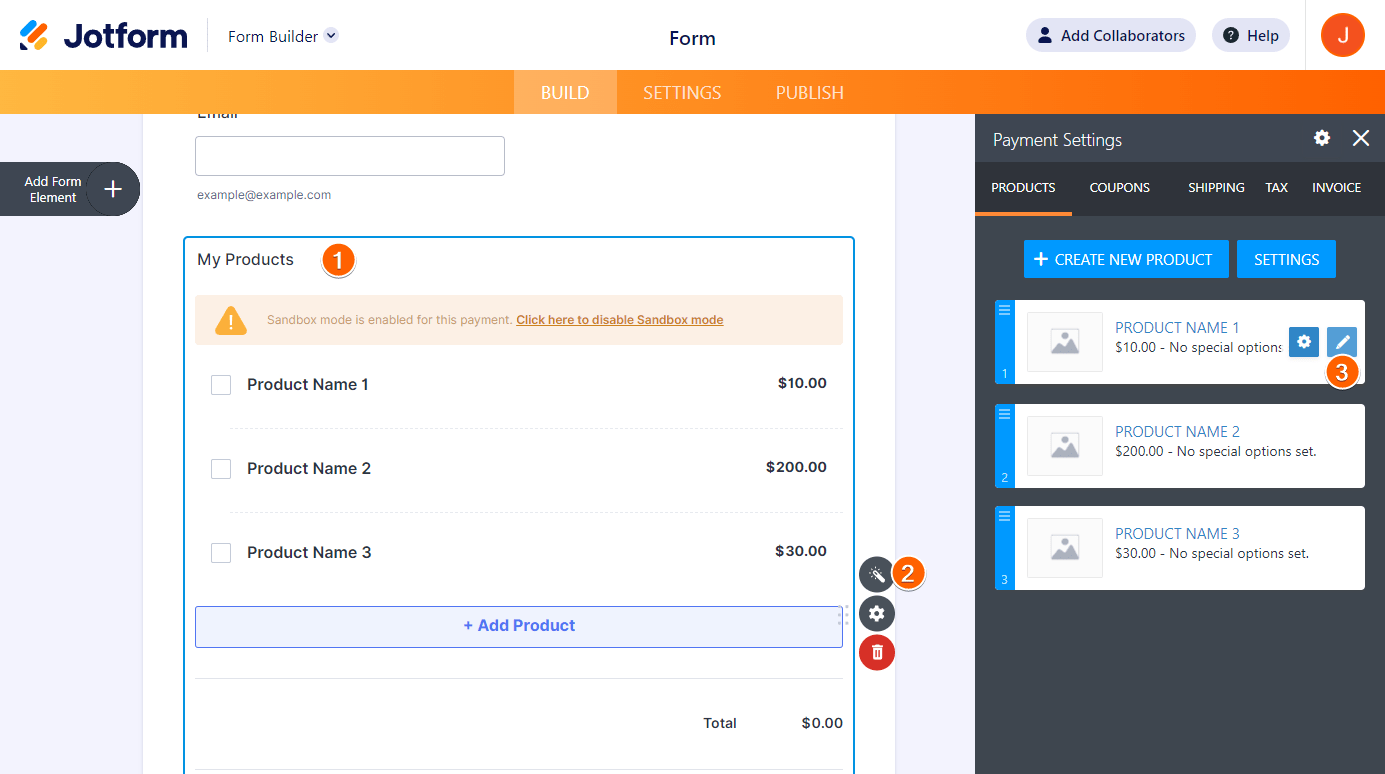
Task: Click the Email input field
Action: pos(350,156)
